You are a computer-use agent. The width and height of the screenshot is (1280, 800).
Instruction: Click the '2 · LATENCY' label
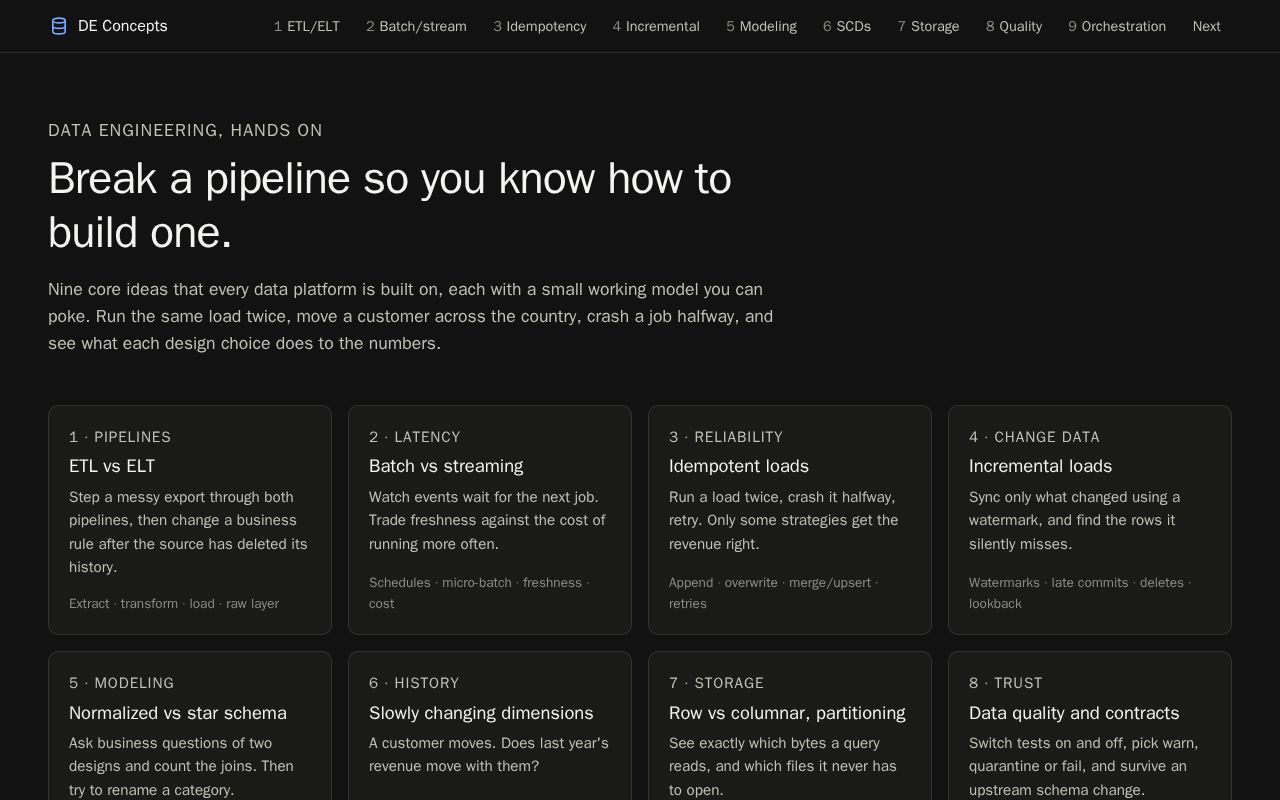click(x=415, y=437)
